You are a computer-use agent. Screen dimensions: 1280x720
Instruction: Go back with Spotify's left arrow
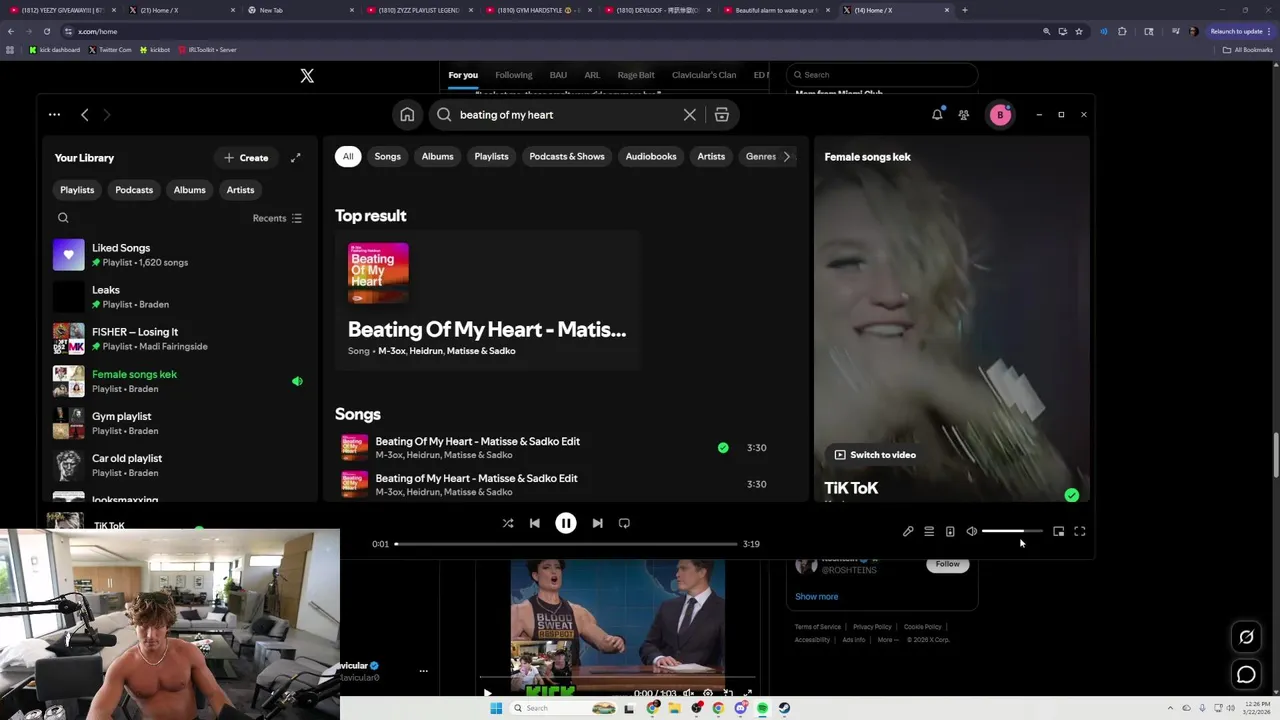point(85,115)
